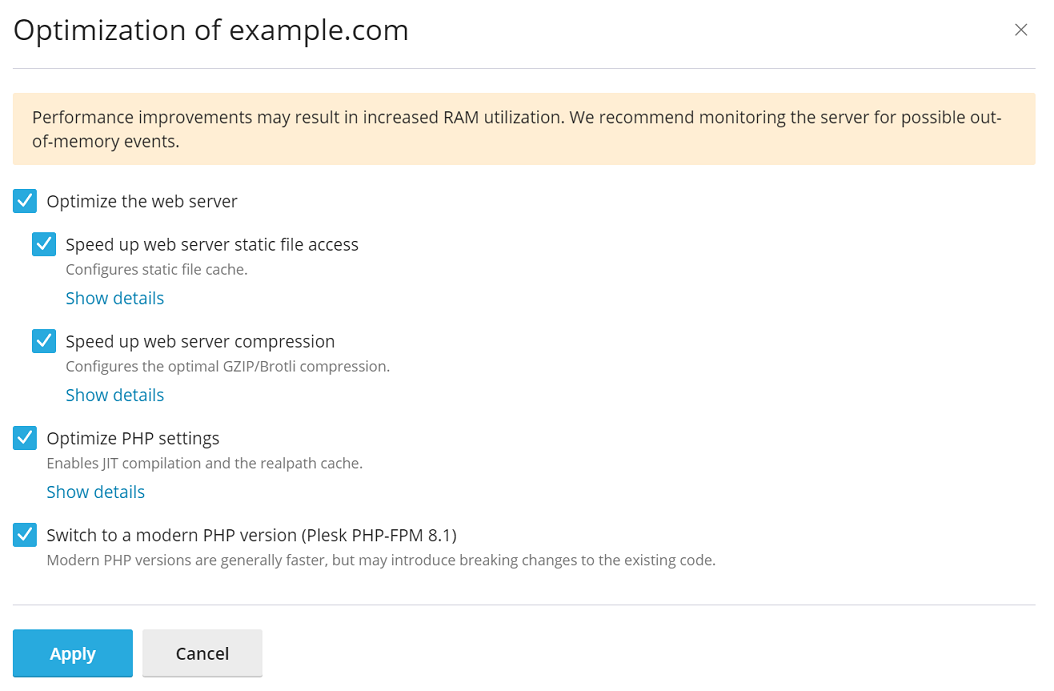Click the 'Configures static file cache' description
This screenshot has width=1054, height=691.
[x=156, y=269]
